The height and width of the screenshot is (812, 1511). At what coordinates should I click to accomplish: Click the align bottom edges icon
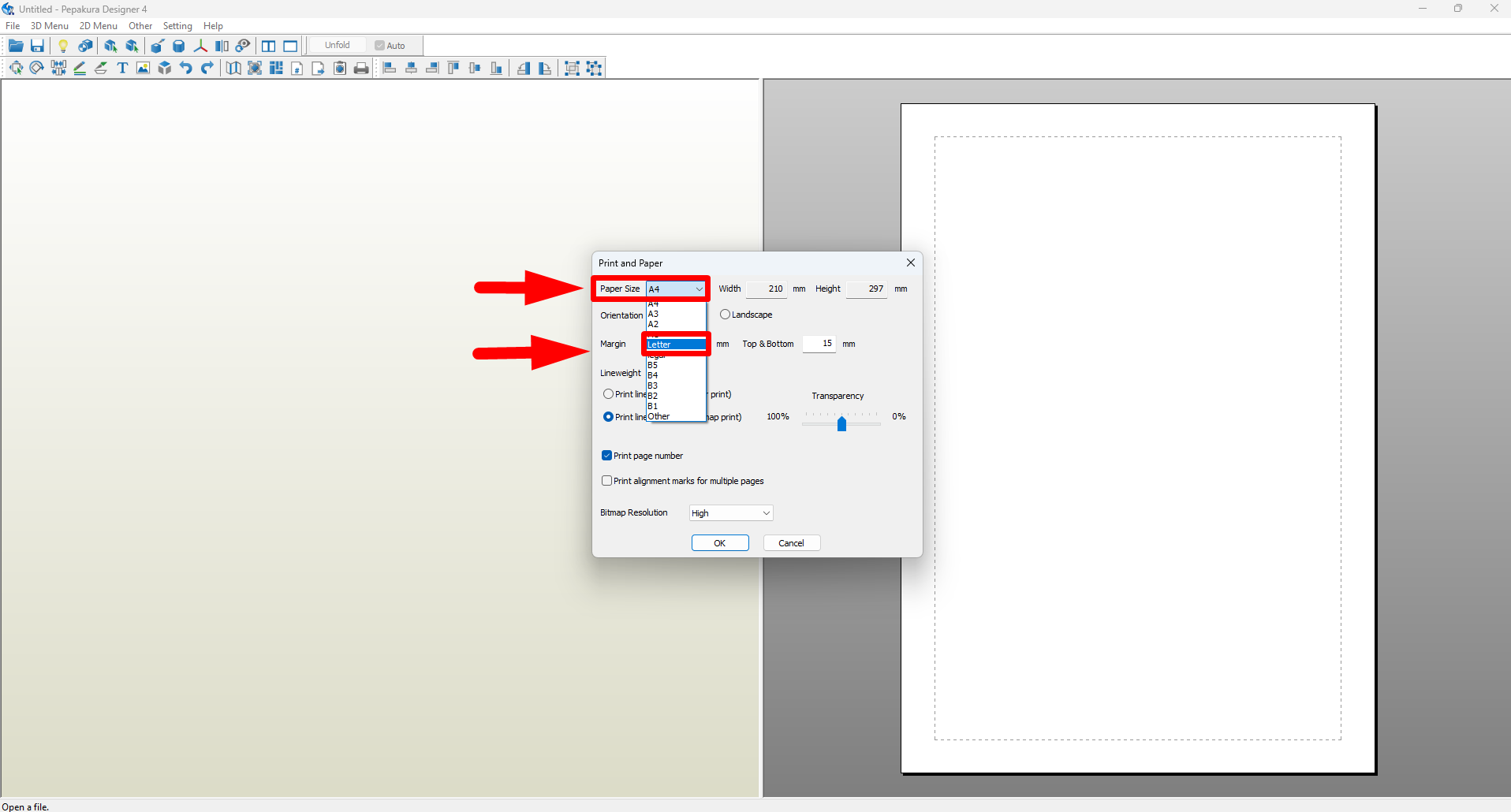tap(496, 68)
